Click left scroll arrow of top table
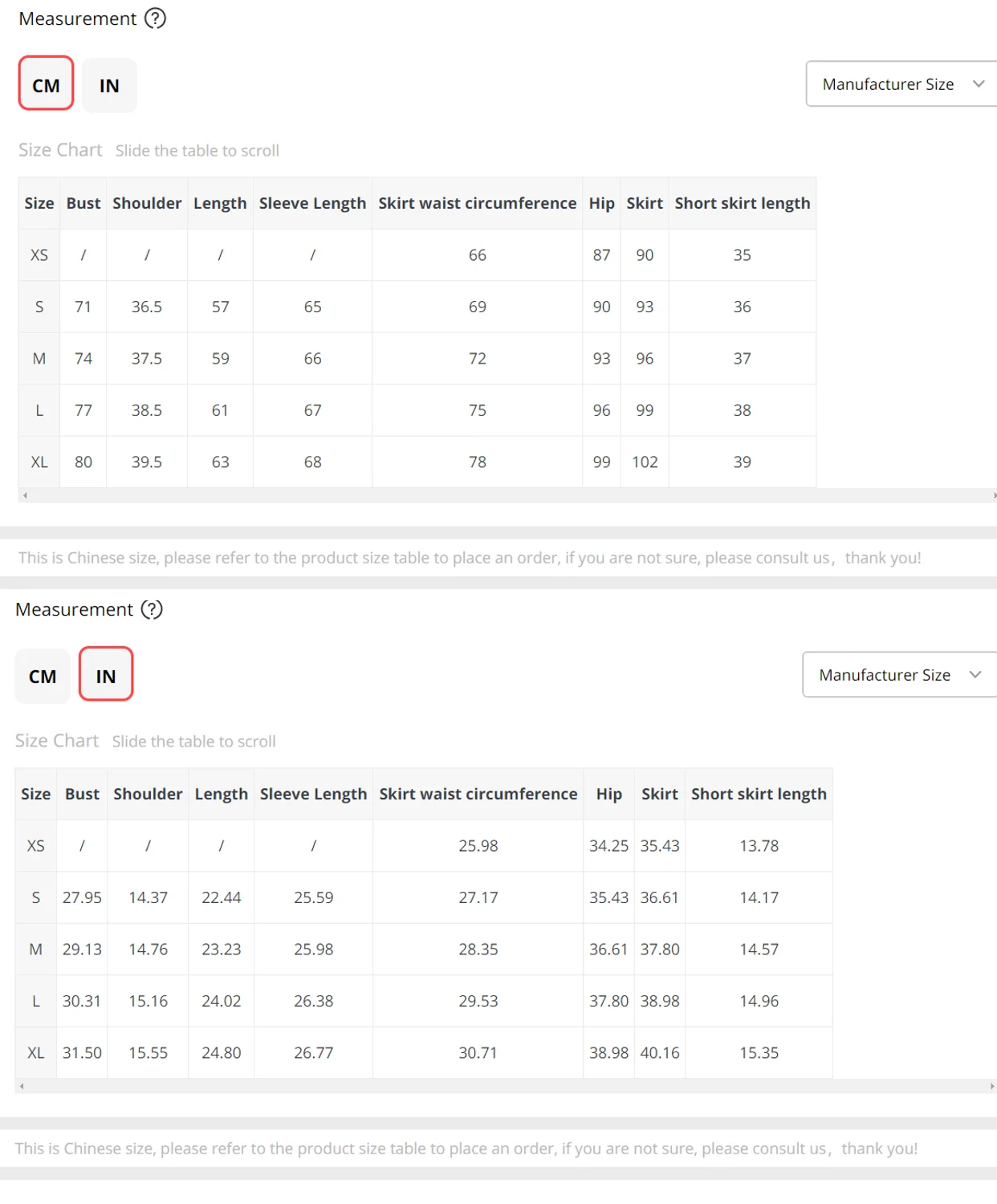 [26, 495]
